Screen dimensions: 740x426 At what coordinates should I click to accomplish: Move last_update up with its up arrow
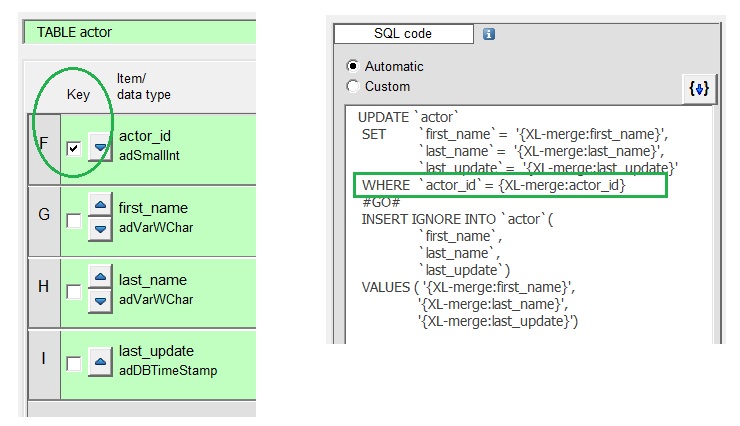pyautogui.click(x=100, y=362)
